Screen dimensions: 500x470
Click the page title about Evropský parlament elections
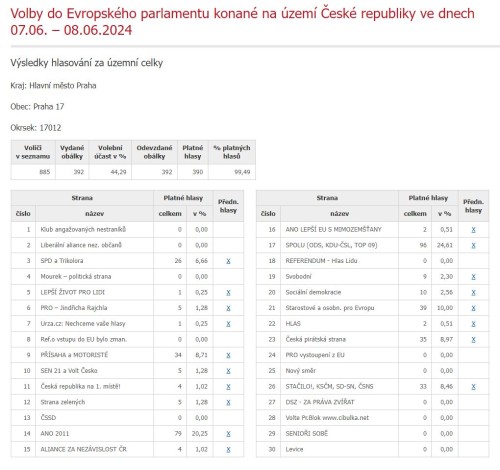(242, 22)
